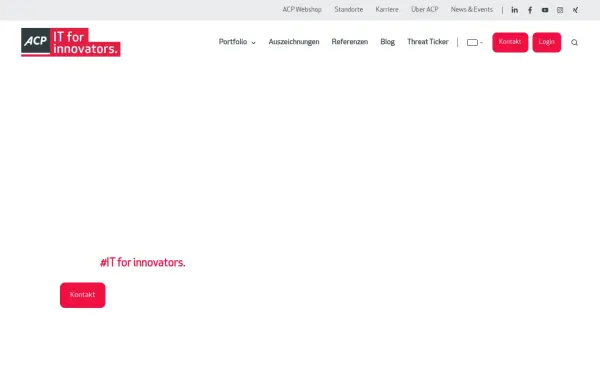Go to Auszeichnungen page
Screen dimensions: 600x375
pyautogui.click(x=294, y=42)
